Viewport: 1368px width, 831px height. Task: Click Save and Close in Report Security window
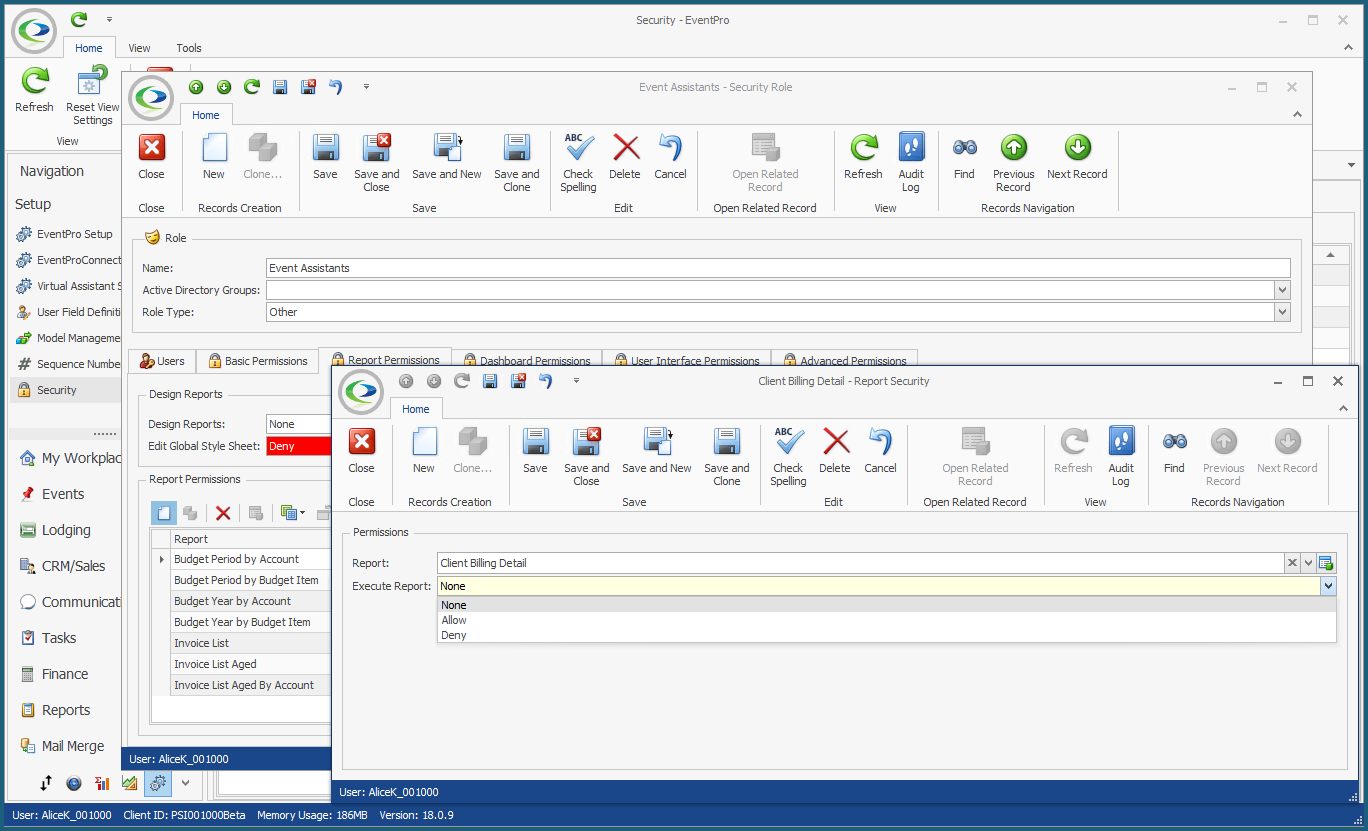pos(586,457)
